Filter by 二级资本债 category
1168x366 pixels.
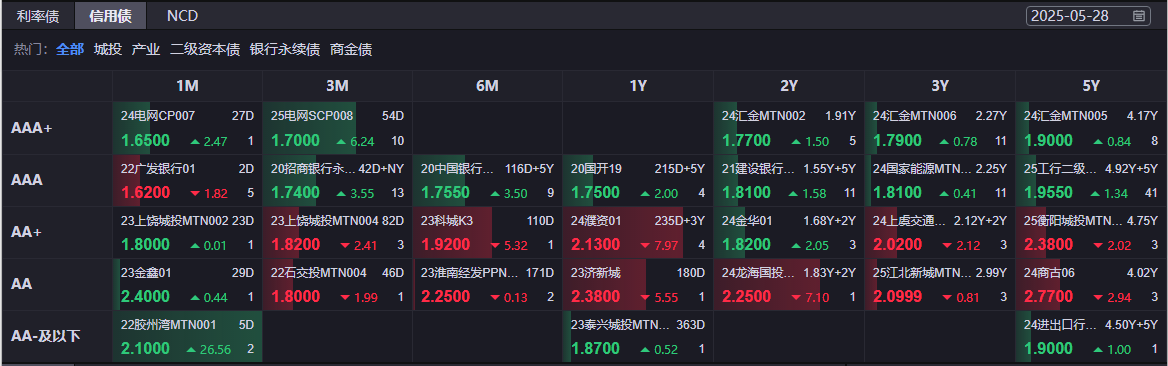205,50
